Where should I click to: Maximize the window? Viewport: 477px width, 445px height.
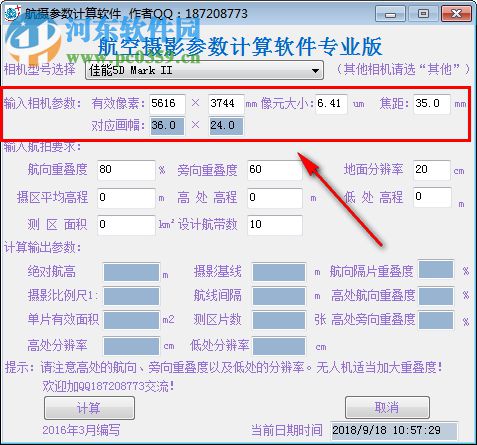423,14
